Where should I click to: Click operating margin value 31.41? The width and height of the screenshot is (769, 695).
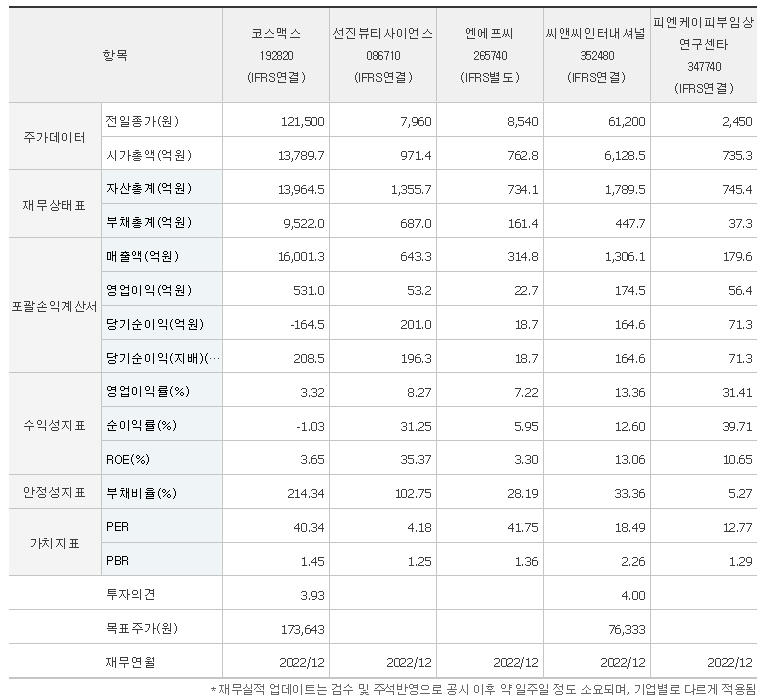(737, 392)
